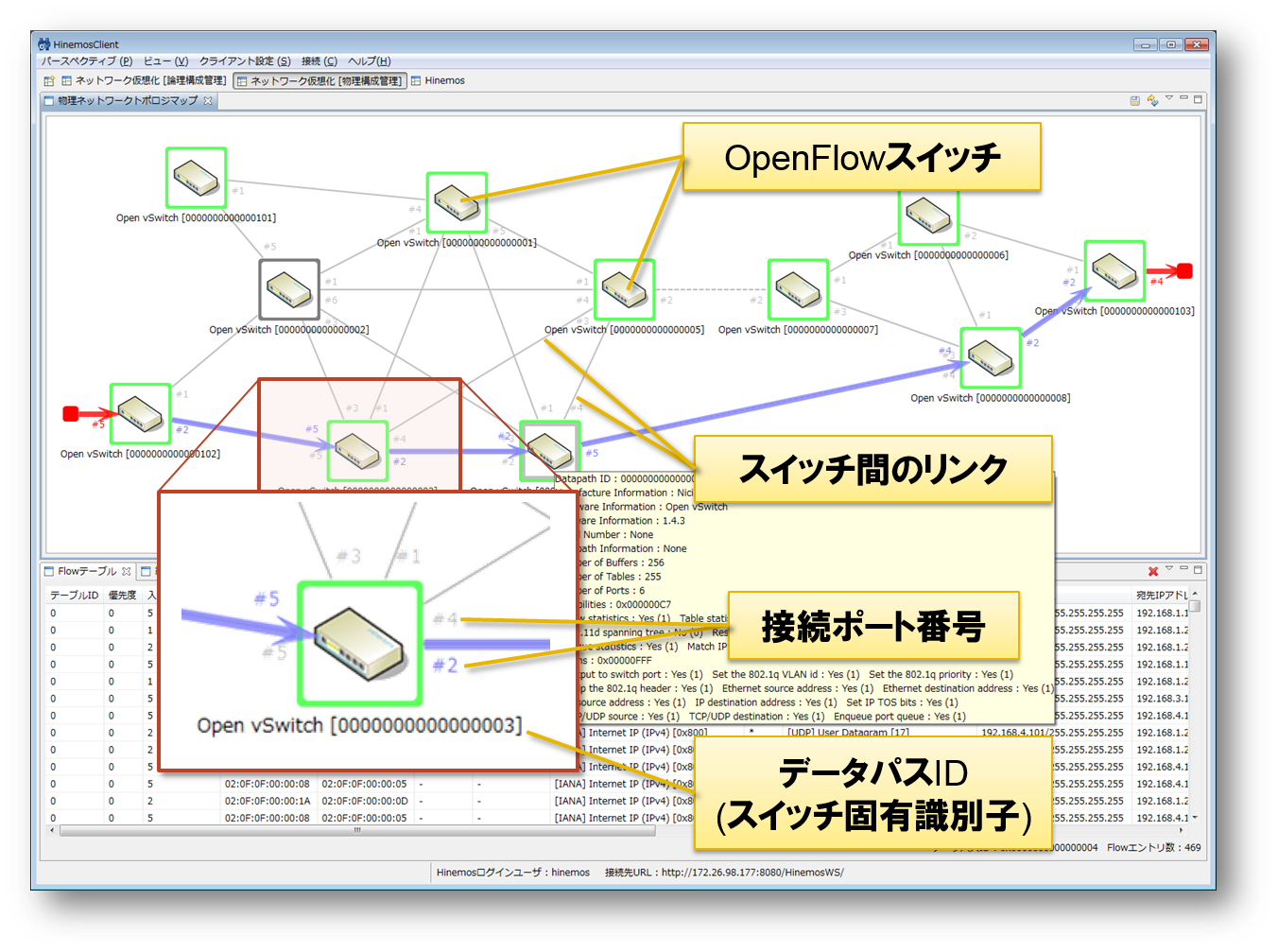Click the Flow table horizontal scrollbar
The width and height of the screenshot is (1278, 952).
[614, 831]
